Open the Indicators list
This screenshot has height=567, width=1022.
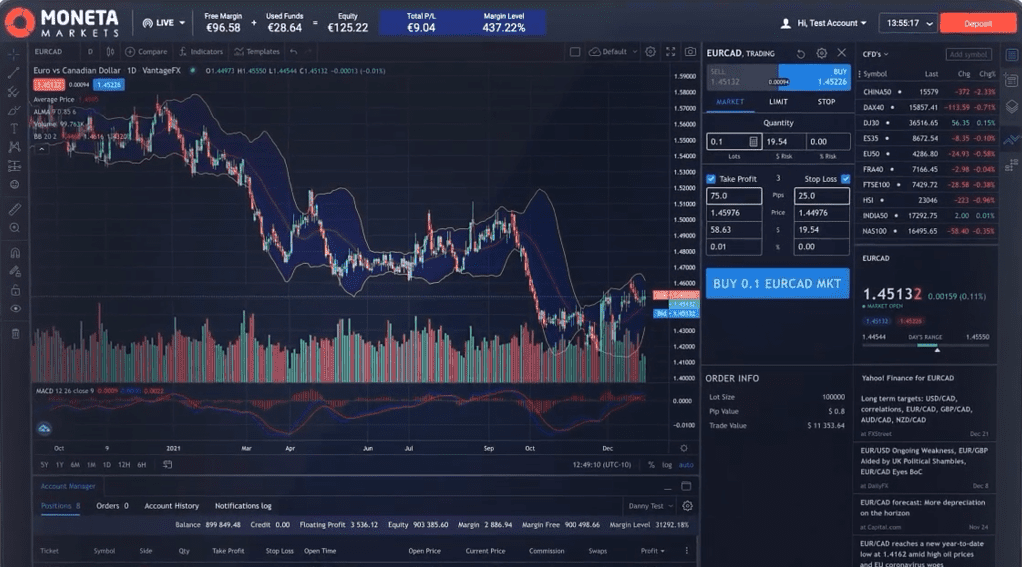coord(201,51)
